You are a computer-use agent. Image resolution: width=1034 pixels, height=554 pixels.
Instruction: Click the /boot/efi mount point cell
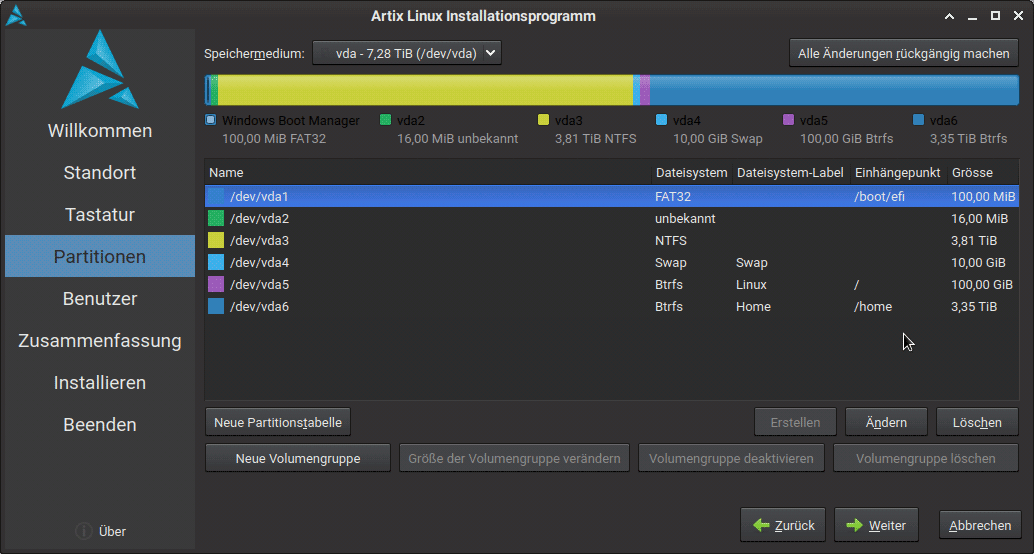coord(878,197)
